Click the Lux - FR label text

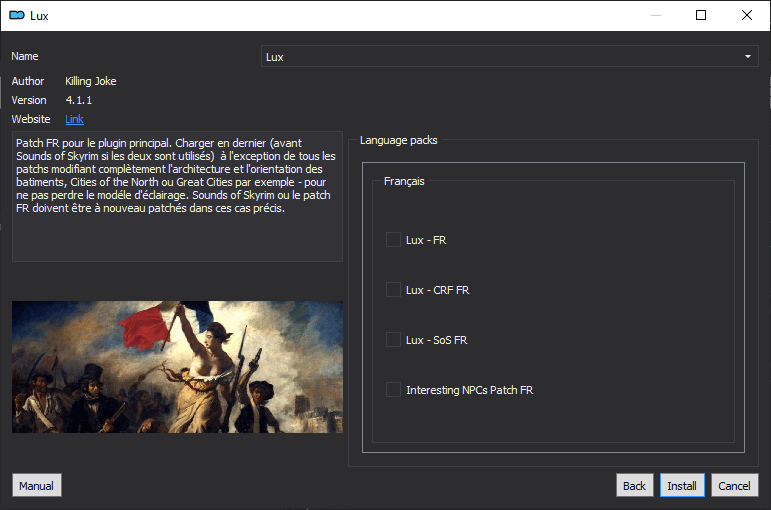tap(426, 240)
